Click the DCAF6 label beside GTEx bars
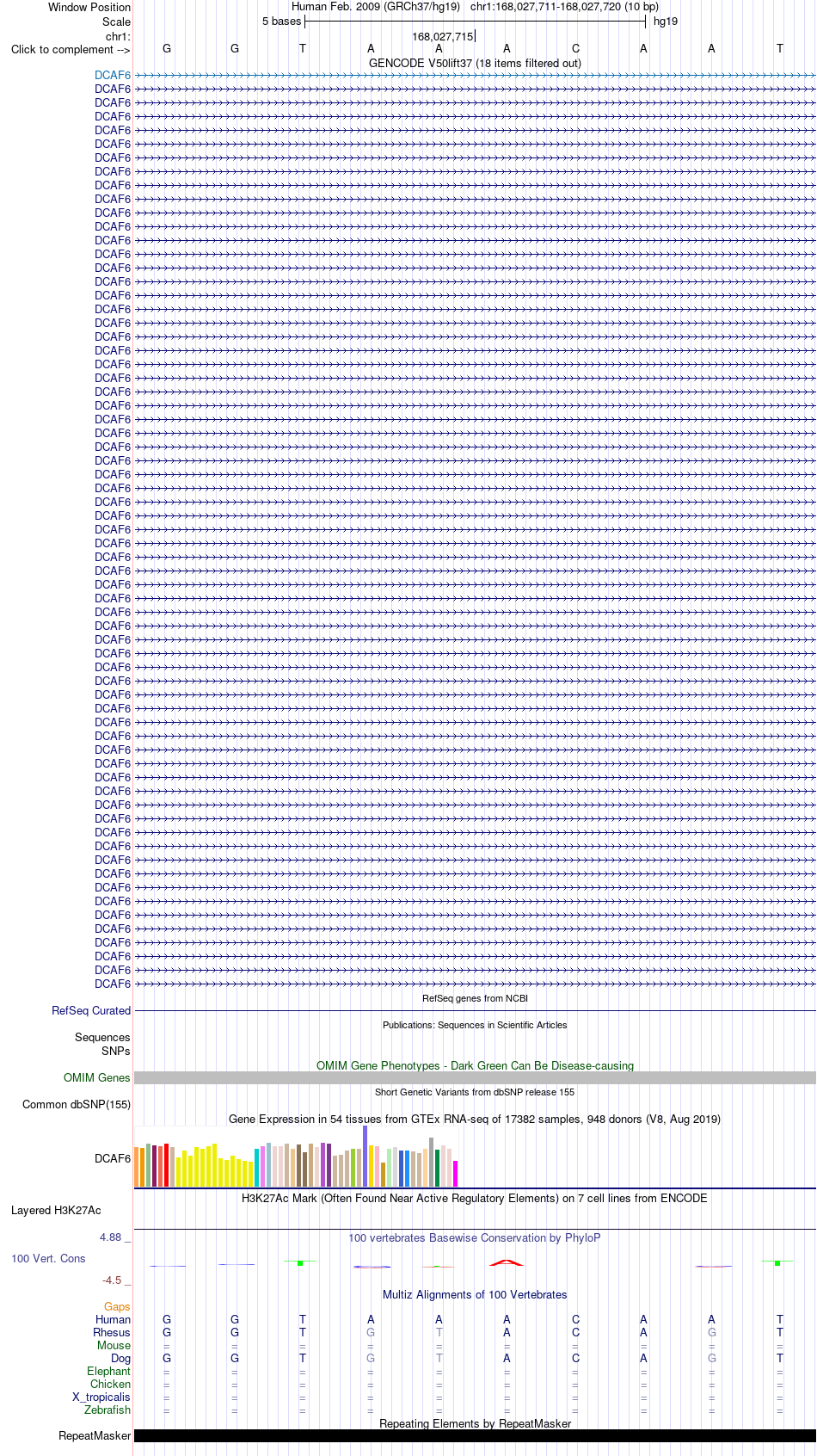 pos(113,1158)
